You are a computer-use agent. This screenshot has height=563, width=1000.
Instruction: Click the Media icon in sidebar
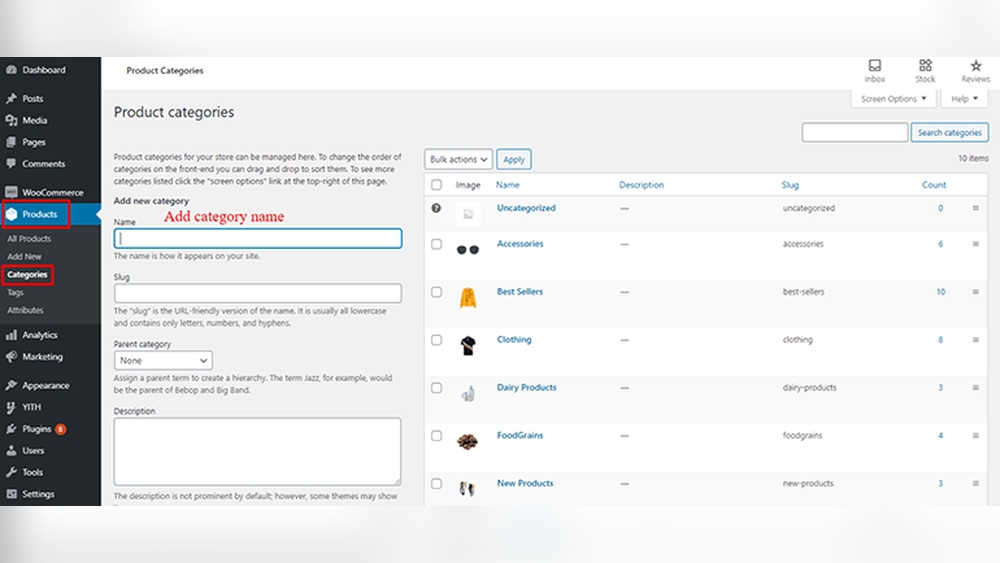tap(11, 121)
